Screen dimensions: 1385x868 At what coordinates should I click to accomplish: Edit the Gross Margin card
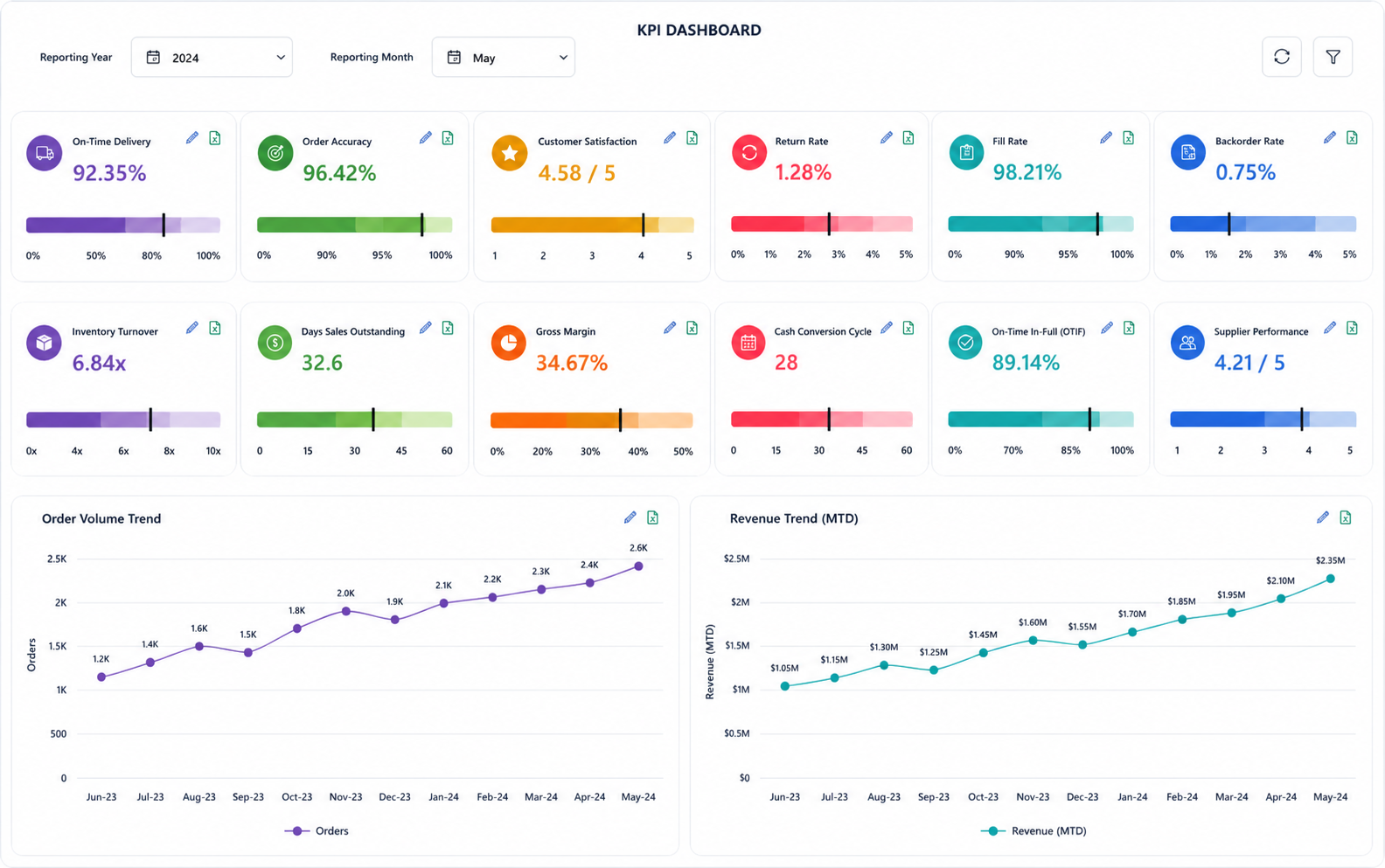[670, 328]
